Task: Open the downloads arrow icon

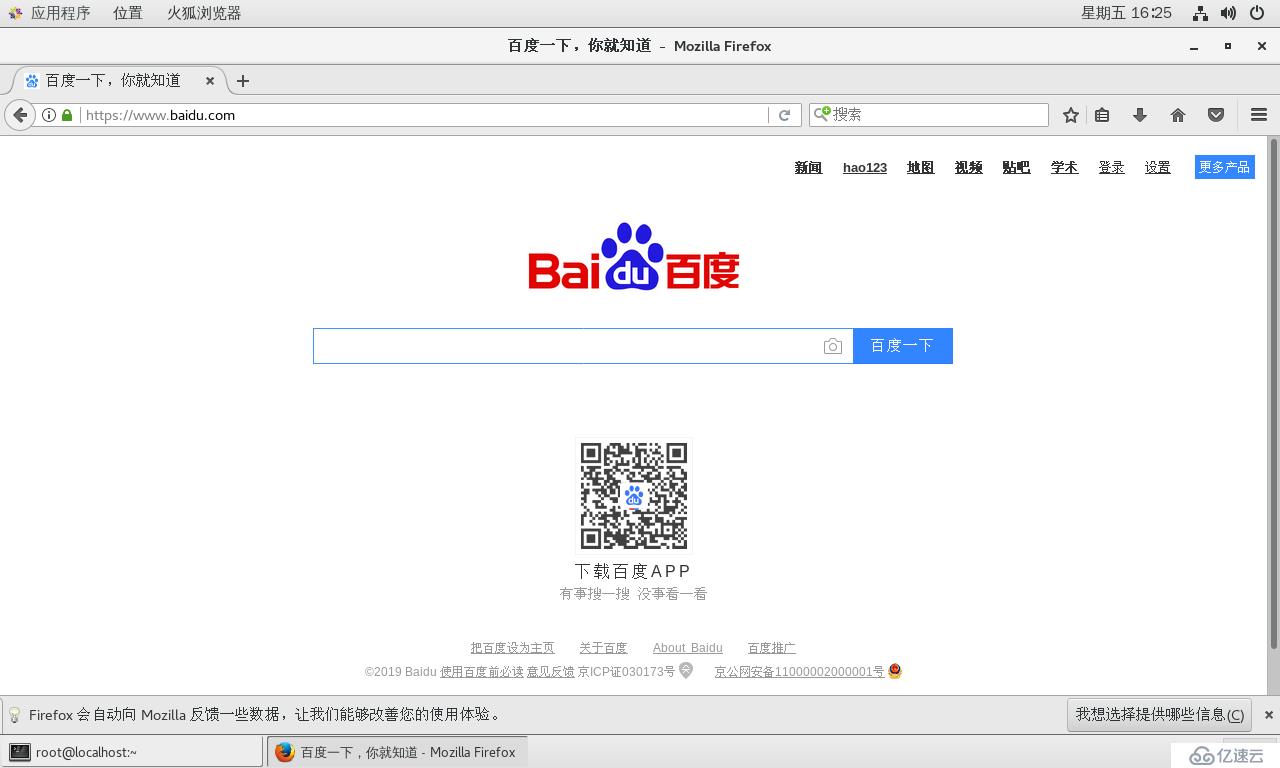Action: point(1140,115)
